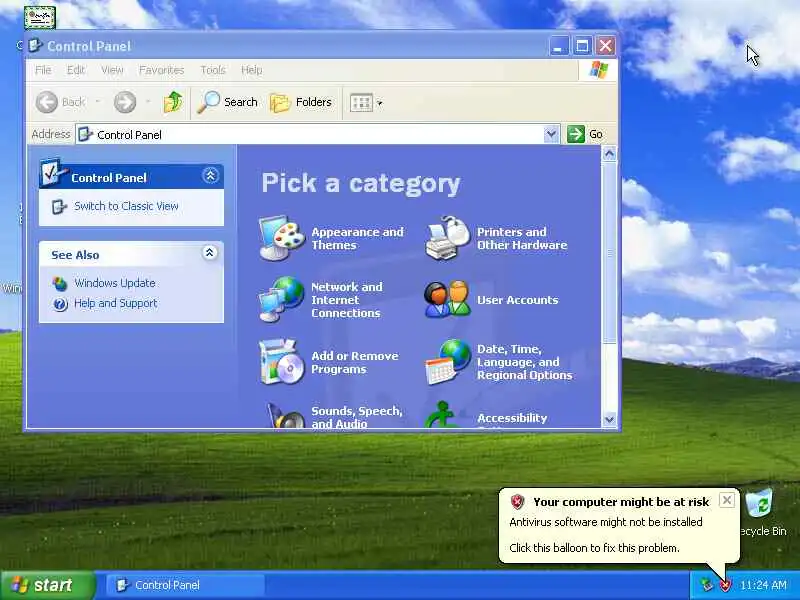
Task: Open Date, Time, Language, Regional Options icon
Action: coord(447,362)
